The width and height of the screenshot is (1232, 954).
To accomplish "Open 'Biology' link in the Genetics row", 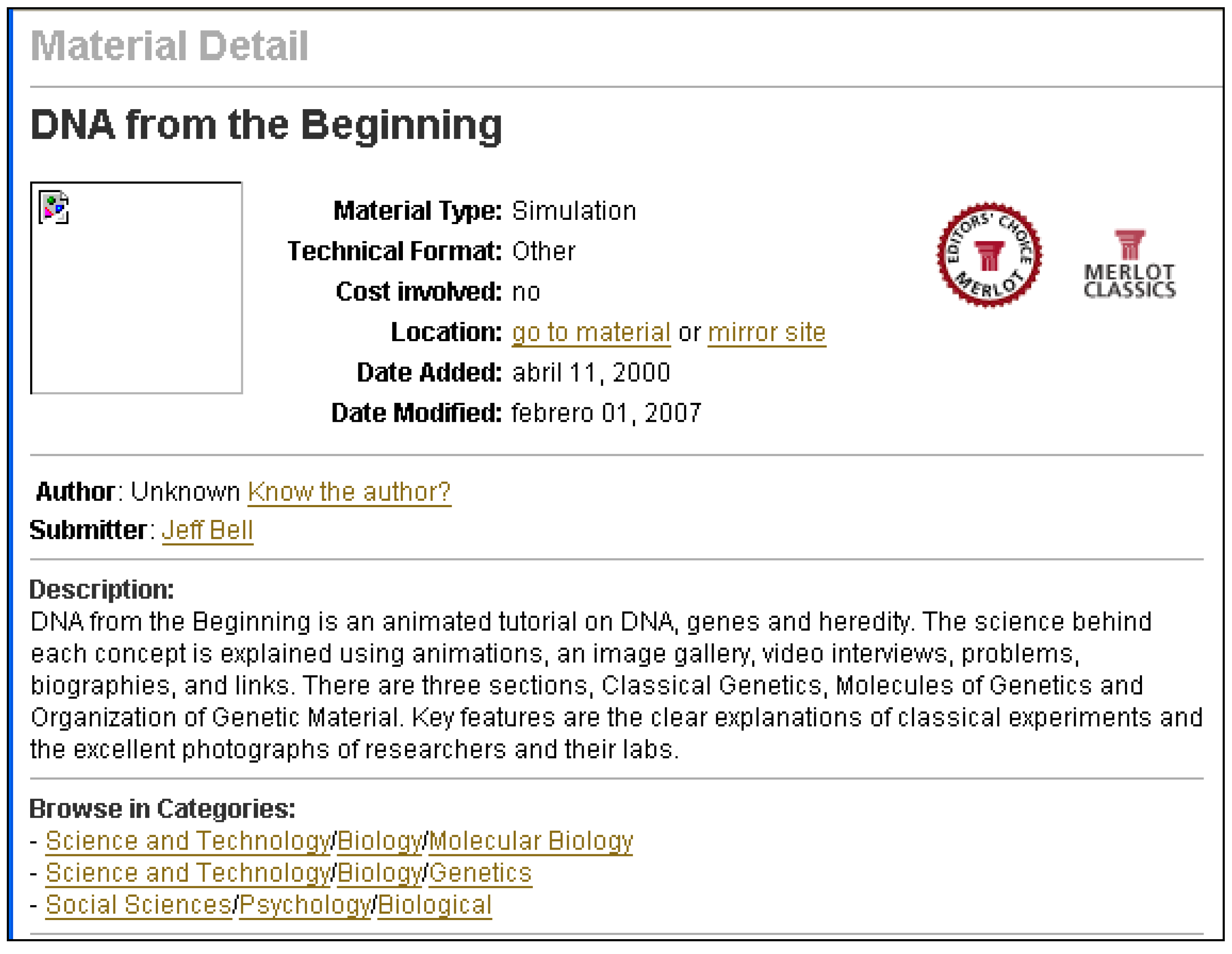I will (380, 873).
